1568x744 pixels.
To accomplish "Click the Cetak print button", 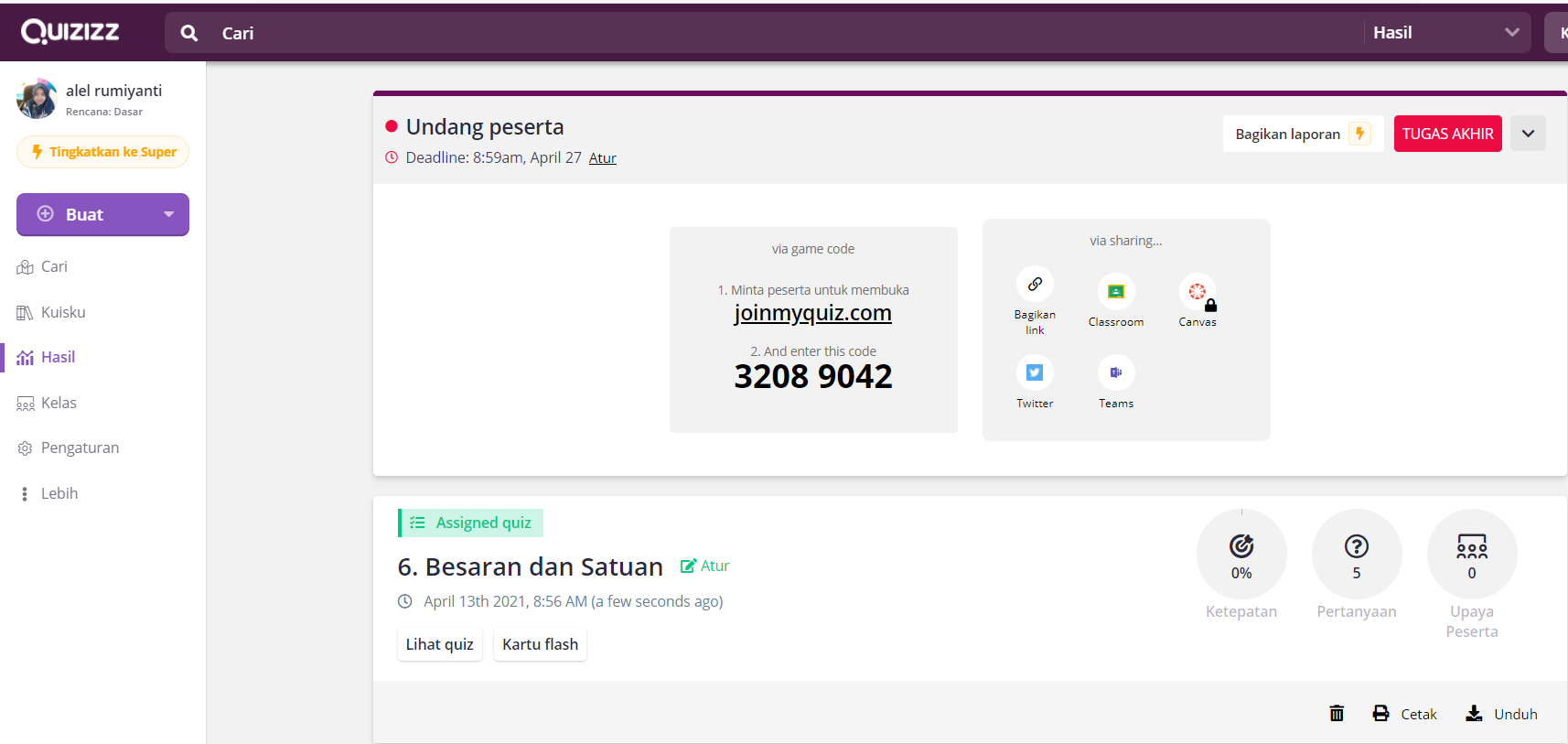I will [1404, 714].
